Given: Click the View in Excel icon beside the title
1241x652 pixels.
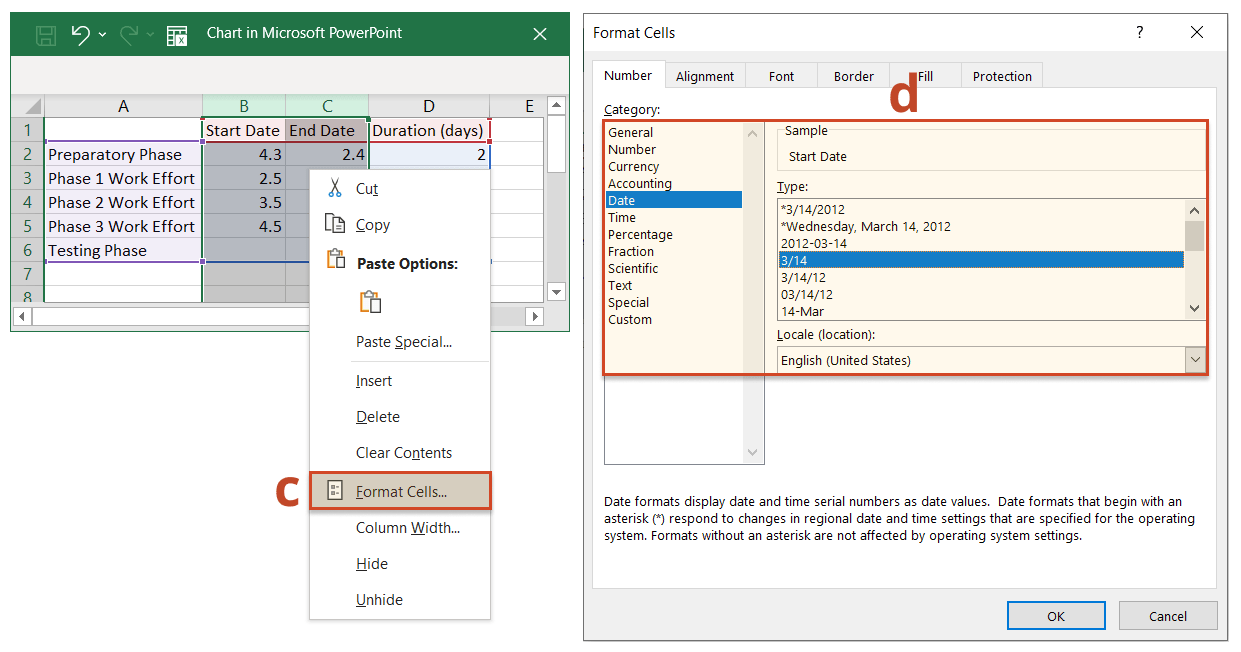Looking at the screenshot, I should [177, 33].
